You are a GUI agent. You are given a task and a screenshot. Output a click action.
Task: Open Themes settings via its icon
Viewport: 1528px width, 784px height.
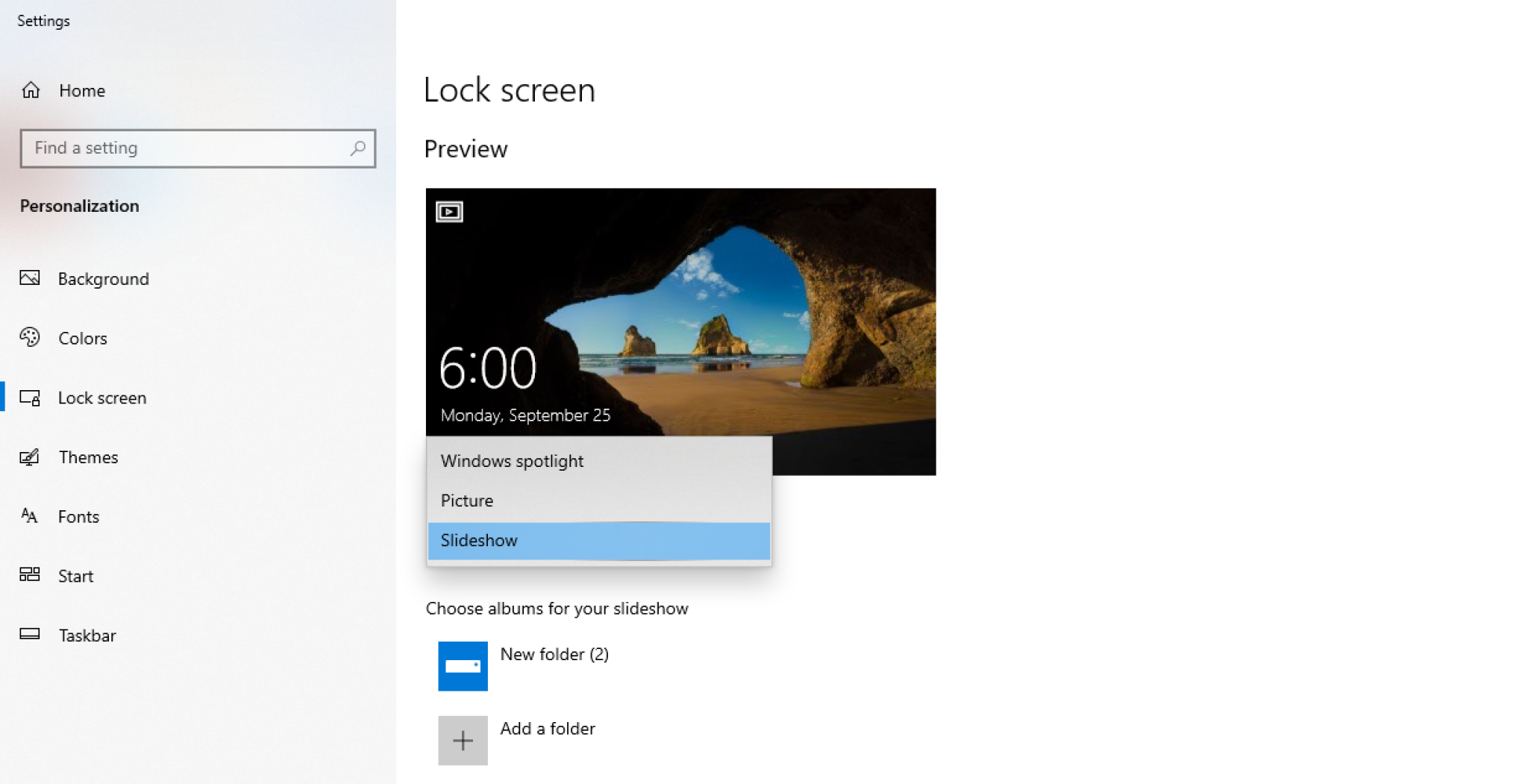point(30,457)
